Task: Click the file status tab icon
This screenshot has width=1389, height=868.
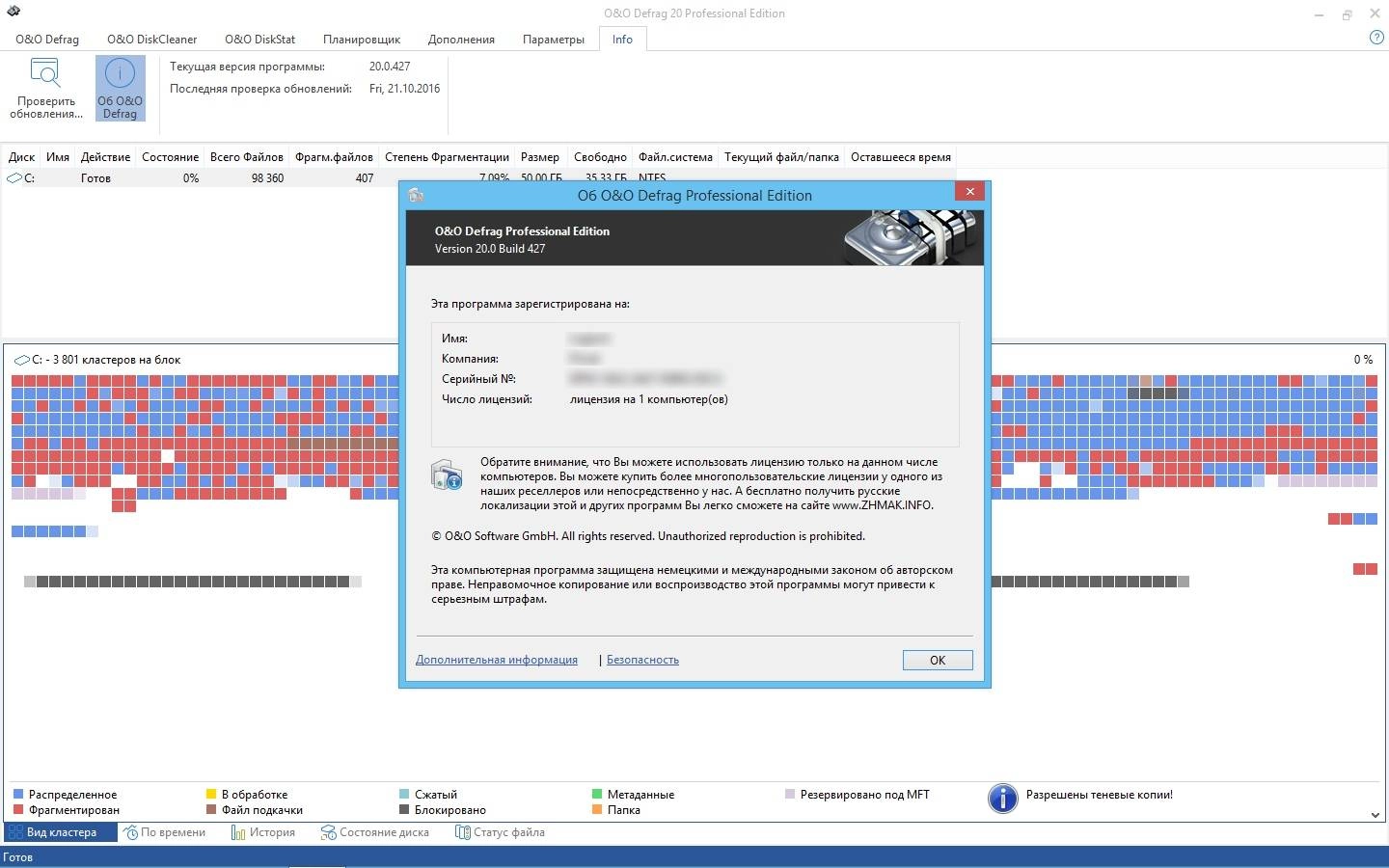Action: tap(463, 832)
